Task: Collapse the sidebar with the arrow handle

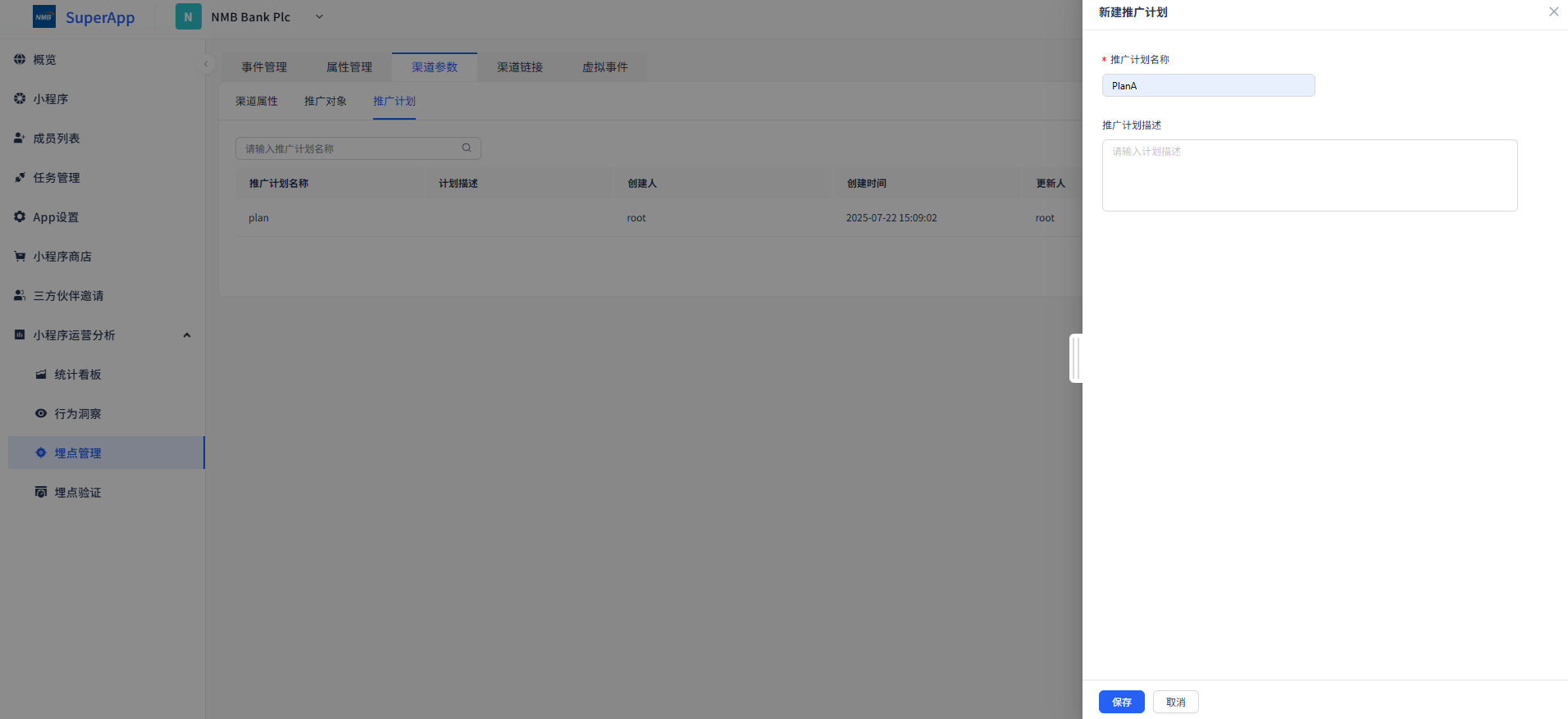Action: click(x=206, y=64)
